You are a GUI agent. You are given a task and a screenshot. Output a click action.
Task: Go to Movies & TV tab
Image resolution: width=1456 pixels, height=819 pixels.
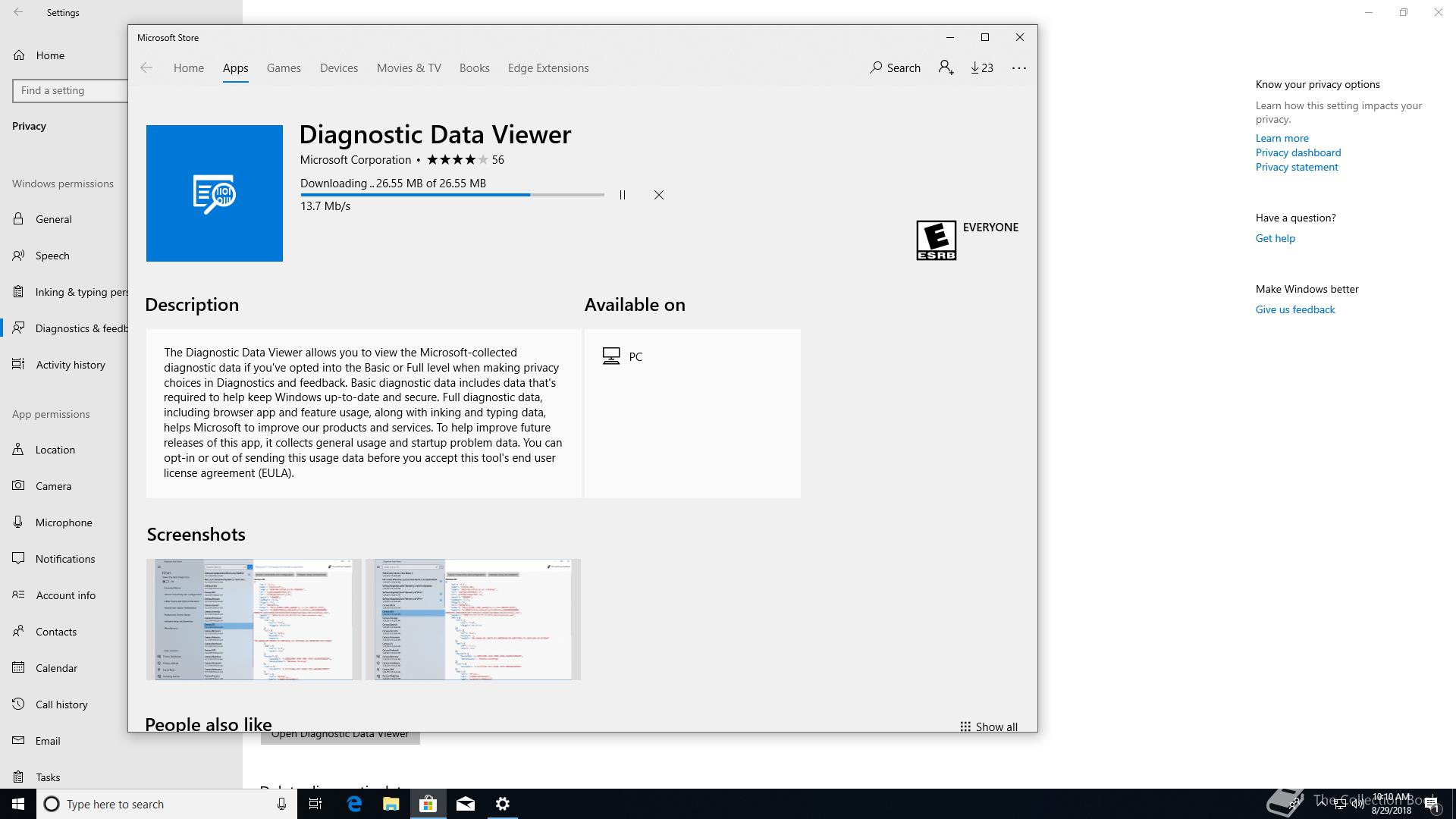click(x=409, y=67)
